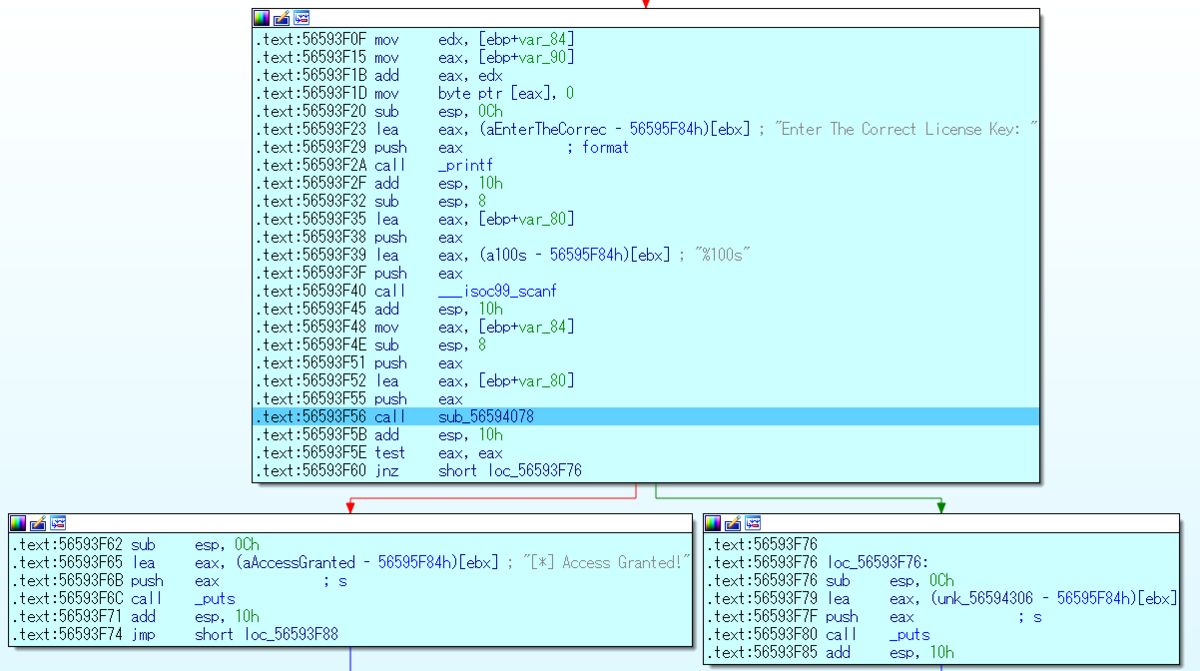Open the node color picker on the top block
Viewport: 1200px width, 671px height.
click(261, 17)
